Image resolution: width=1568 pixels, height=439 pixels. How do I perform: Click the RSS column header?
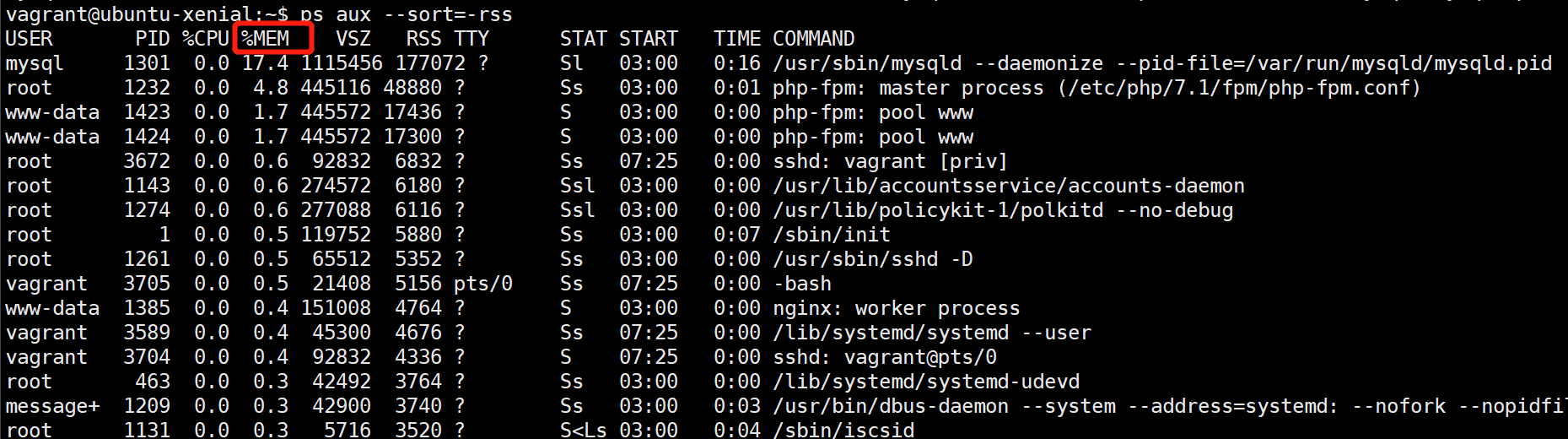tap(423, 39)
